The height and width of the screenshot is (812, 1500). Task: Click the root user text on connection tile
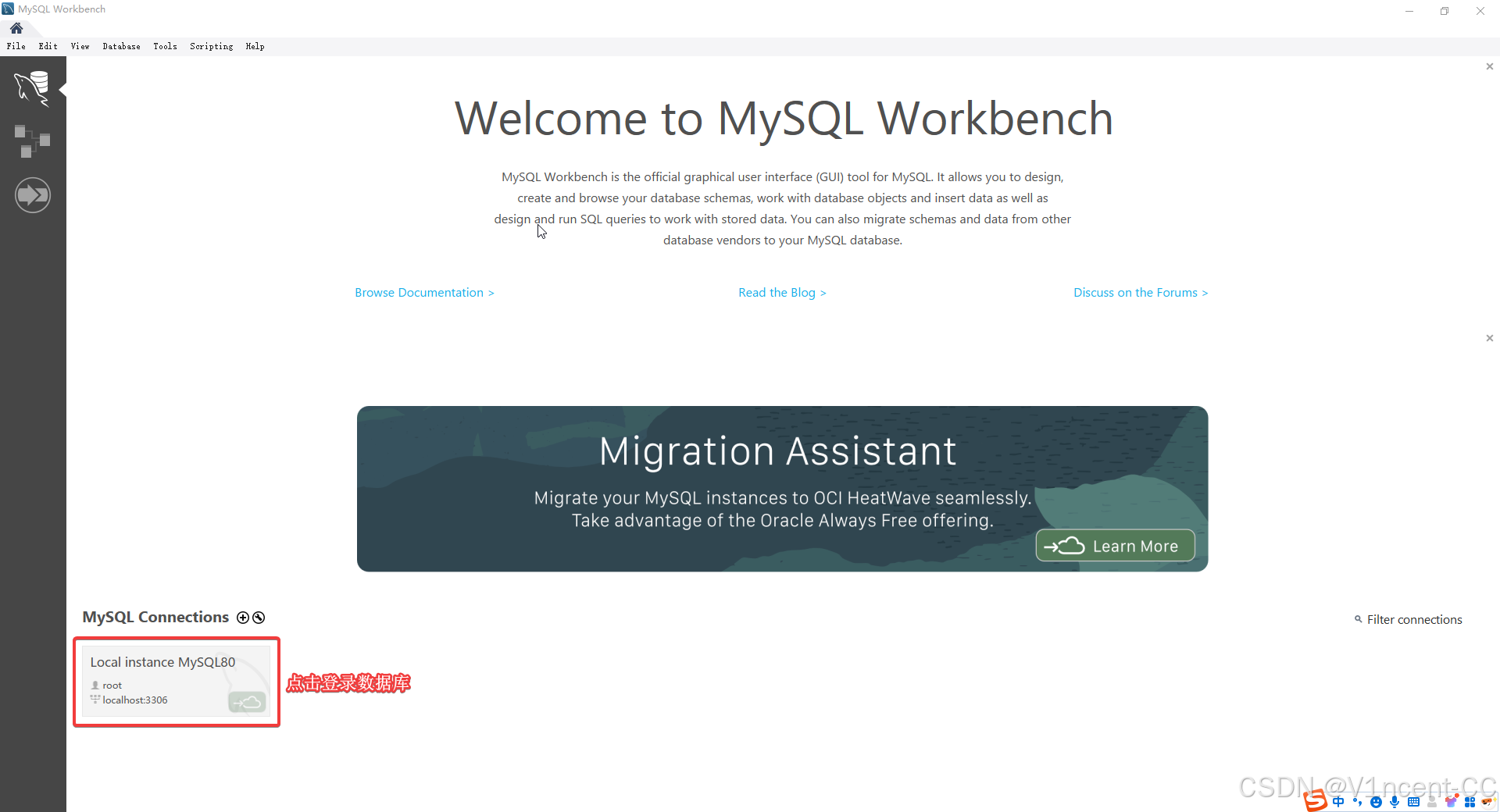point(112,686)
